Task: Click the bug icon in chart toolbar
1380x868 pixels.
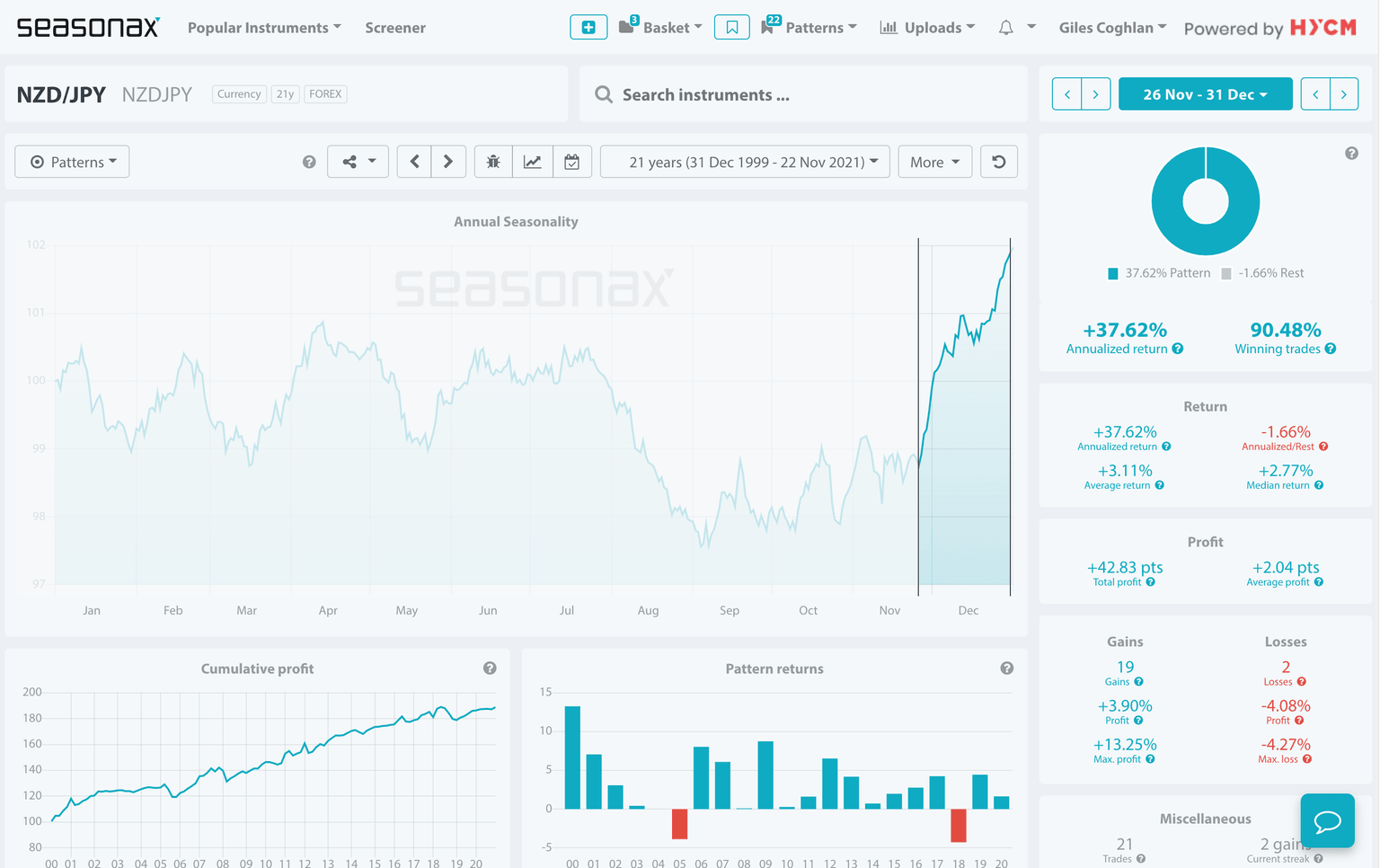Action: point(493,162)
